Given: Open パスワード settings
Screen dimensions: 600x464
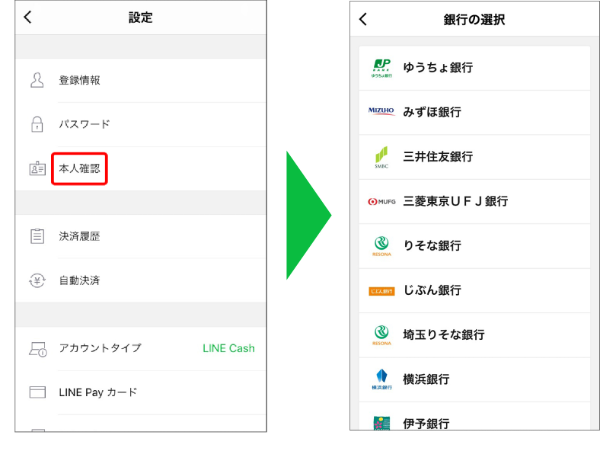Looking at the screenshot, I should [x=141, y=124].
